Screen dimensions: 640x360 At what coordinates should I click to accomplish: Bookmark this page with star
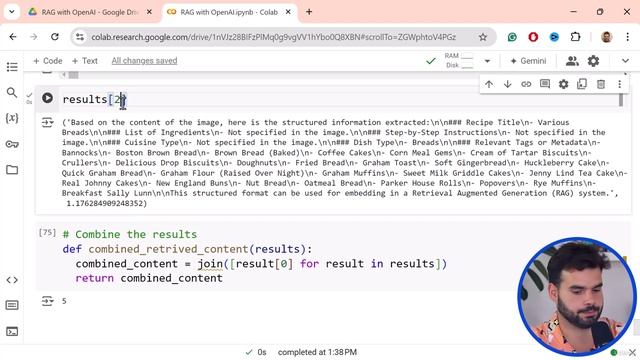(483, 37)
